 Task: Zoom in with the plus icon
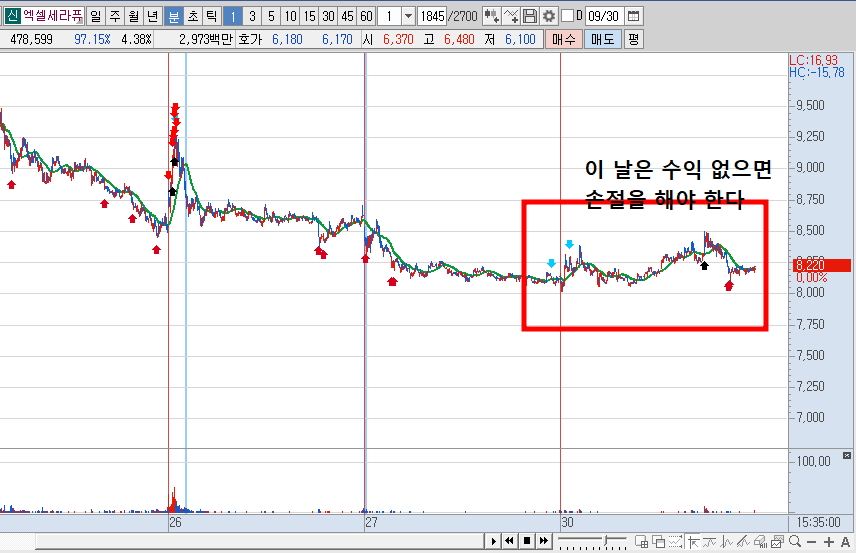point(829,542)
